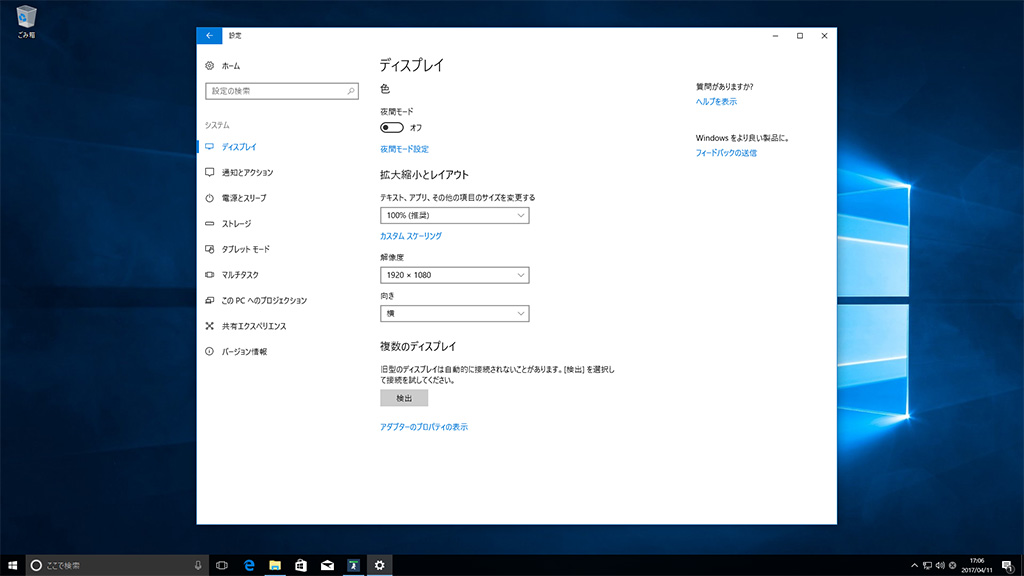
Task: Toggle the 夜間モード (night light) switch
Action: 391,127
